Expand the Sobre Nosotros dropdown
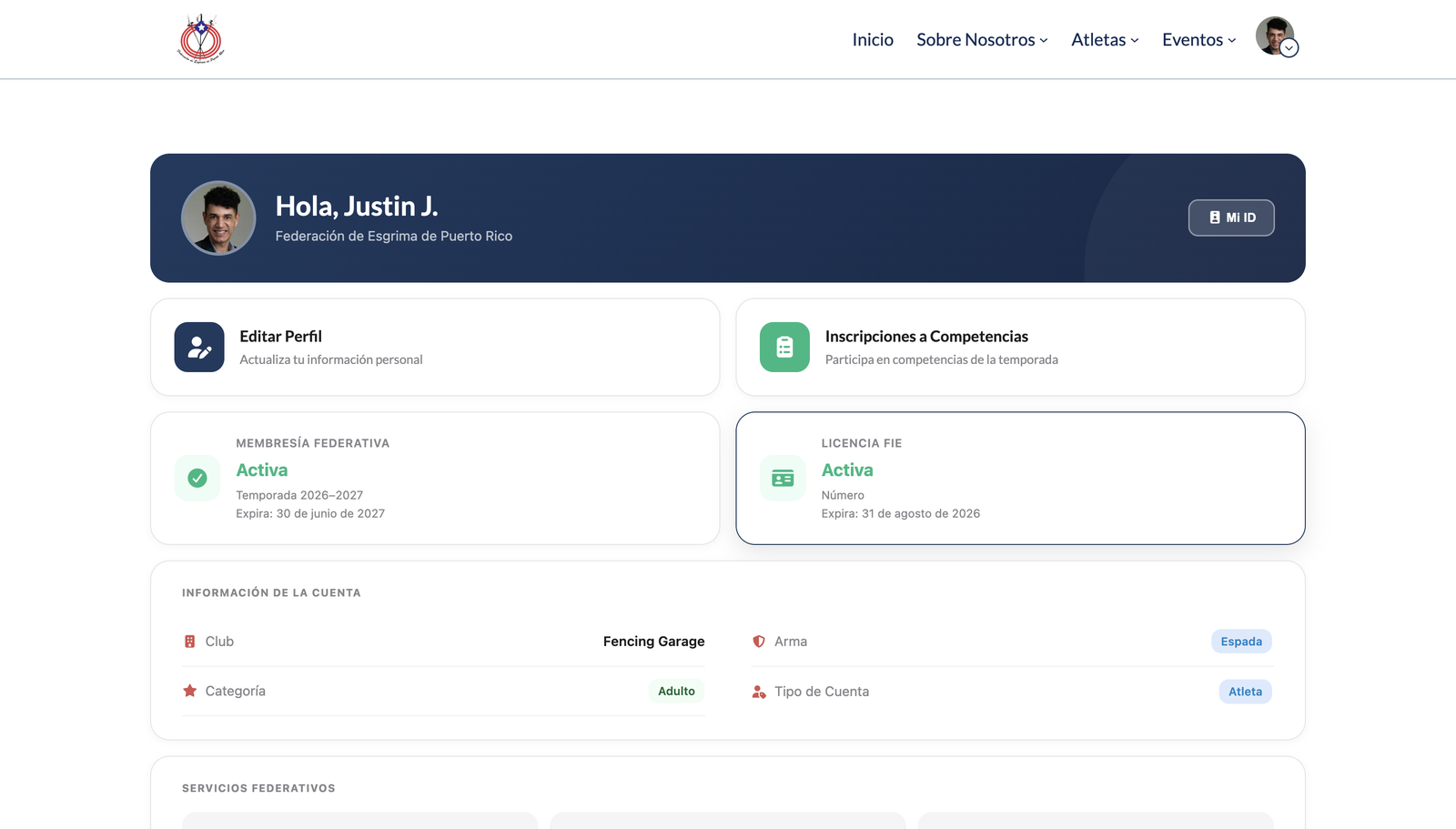 (982, 39)
